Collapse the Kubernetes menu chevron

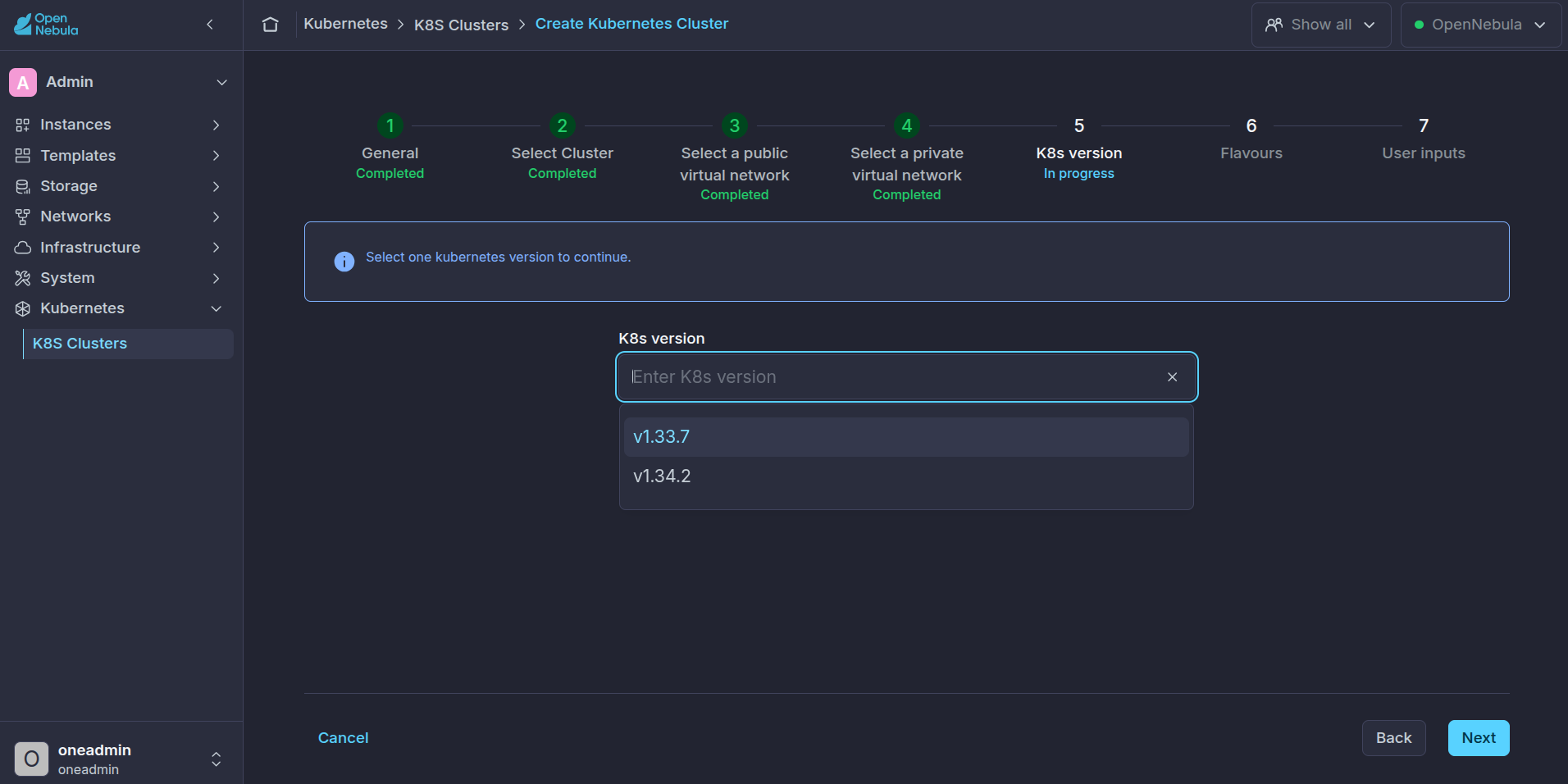pyautogui.click(x=216, y=308)
